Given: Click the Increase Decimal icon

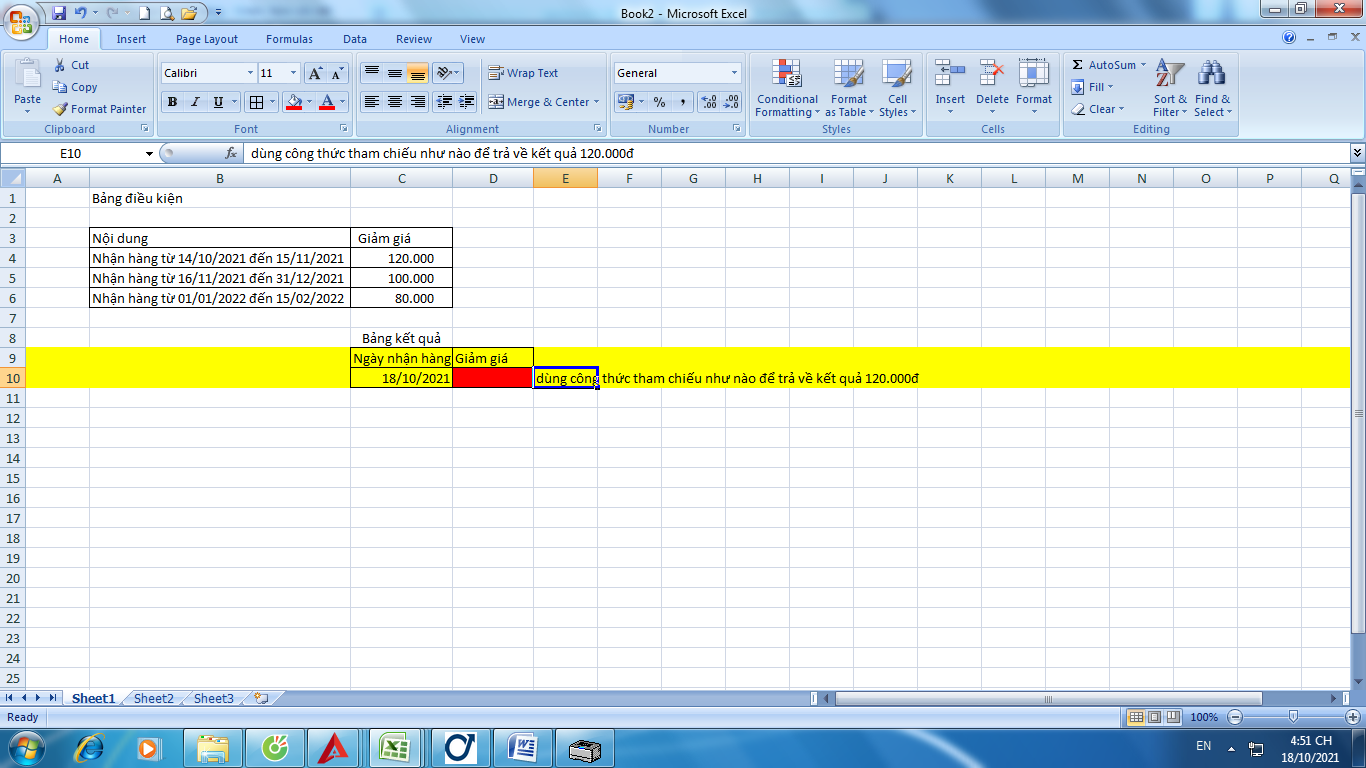Looking at the screenshot, I should (x=709, y=102).
